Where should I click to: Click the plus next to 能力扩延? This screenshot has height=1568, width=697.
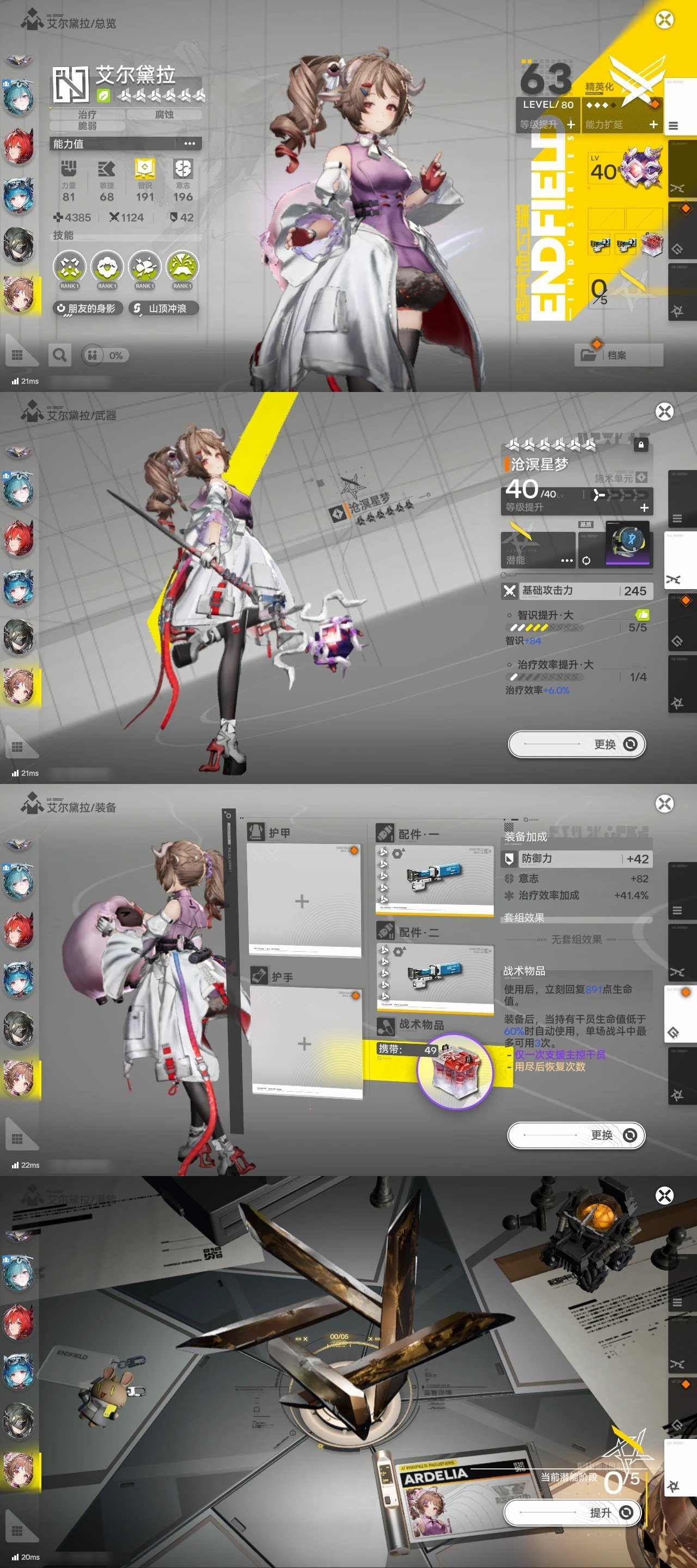click(x=653, y=125)
